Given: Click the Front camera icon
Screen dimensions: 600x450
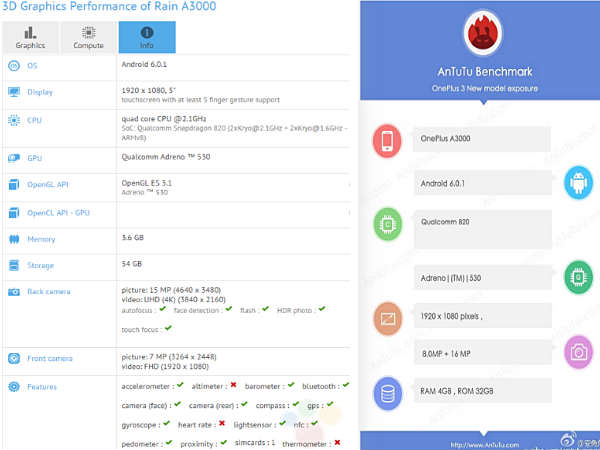Looking at the screenshot, I should coord(14,359).
